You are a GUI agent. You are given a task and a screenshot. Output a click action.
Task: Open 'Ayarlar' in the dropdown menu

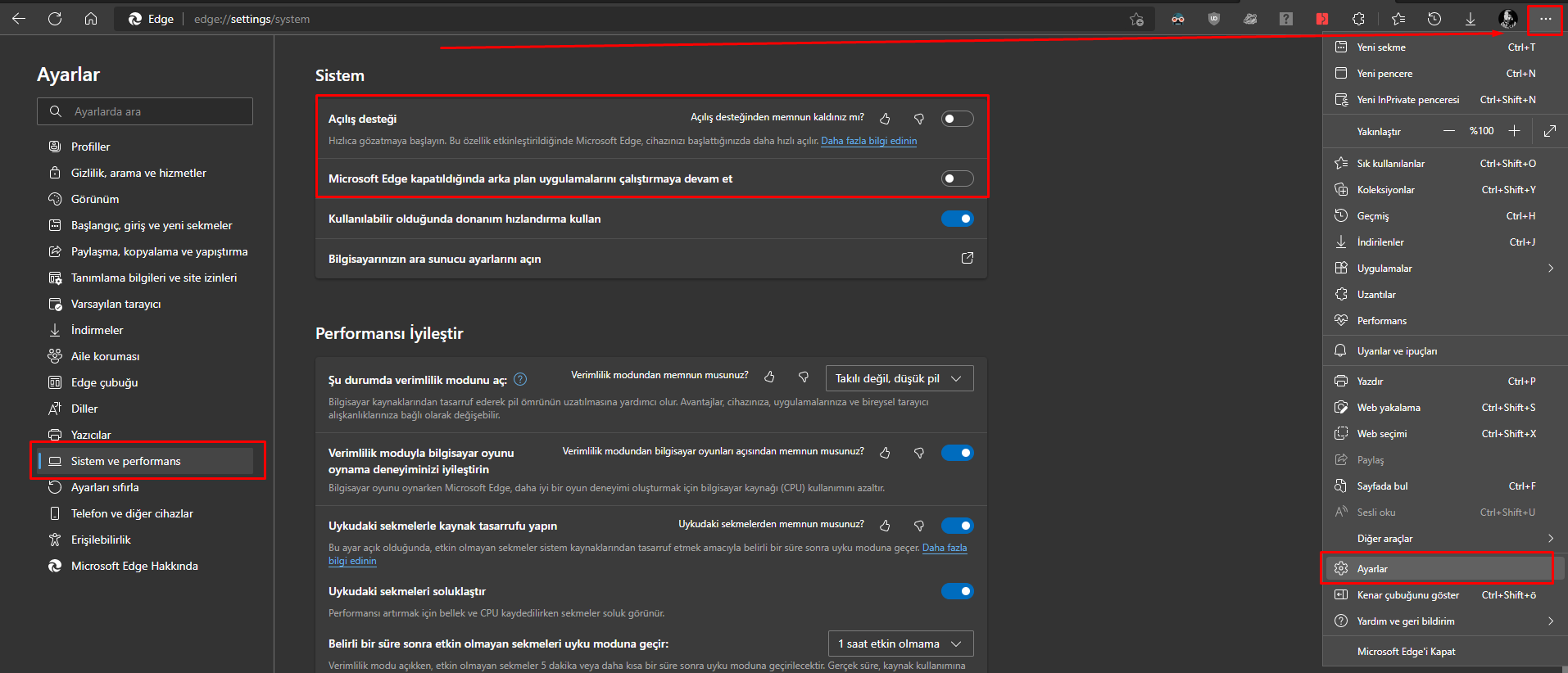[x=1445, y=569]
